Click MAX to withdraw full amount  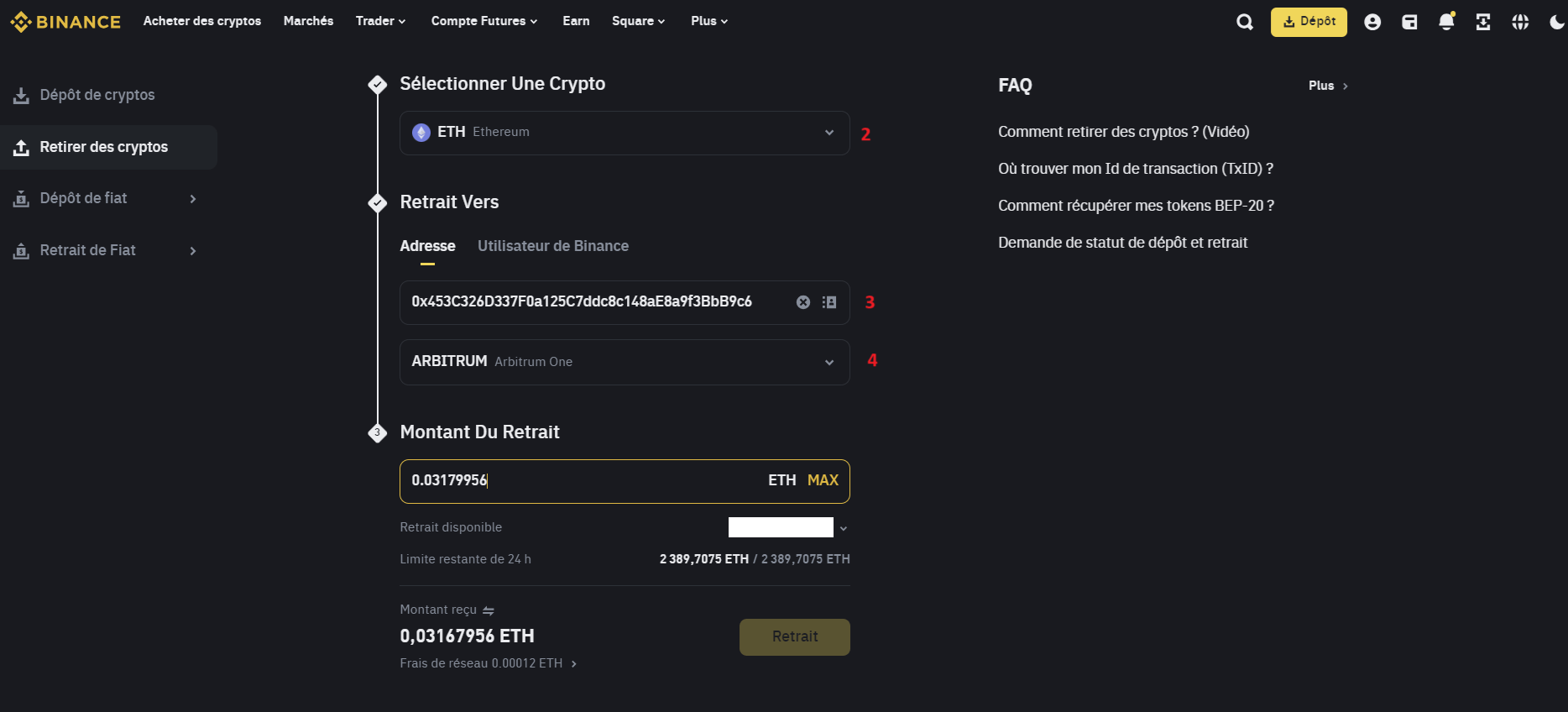click(x=823, y=480)
